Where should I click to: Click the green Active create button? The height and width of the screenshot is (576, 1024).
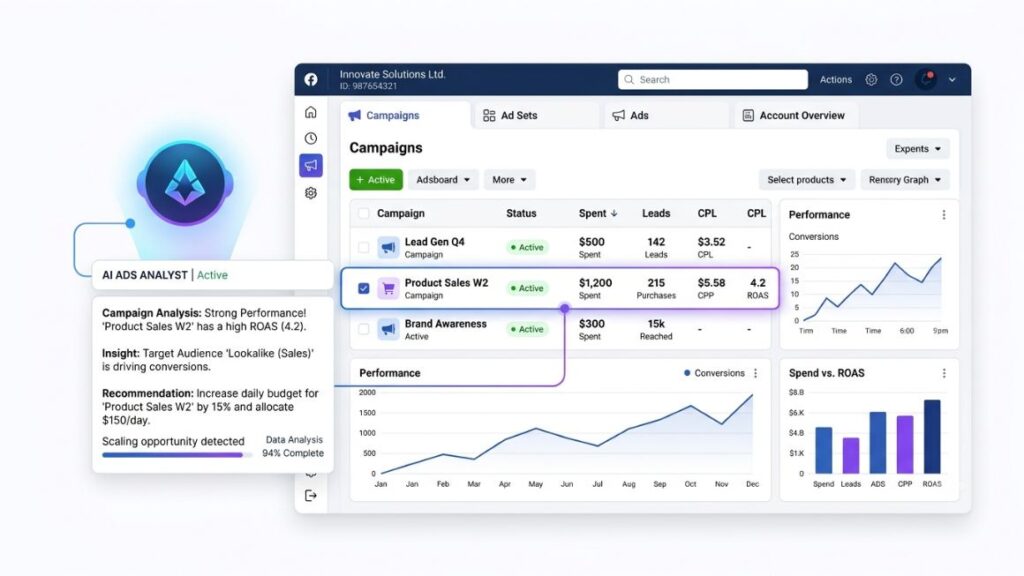376,180
